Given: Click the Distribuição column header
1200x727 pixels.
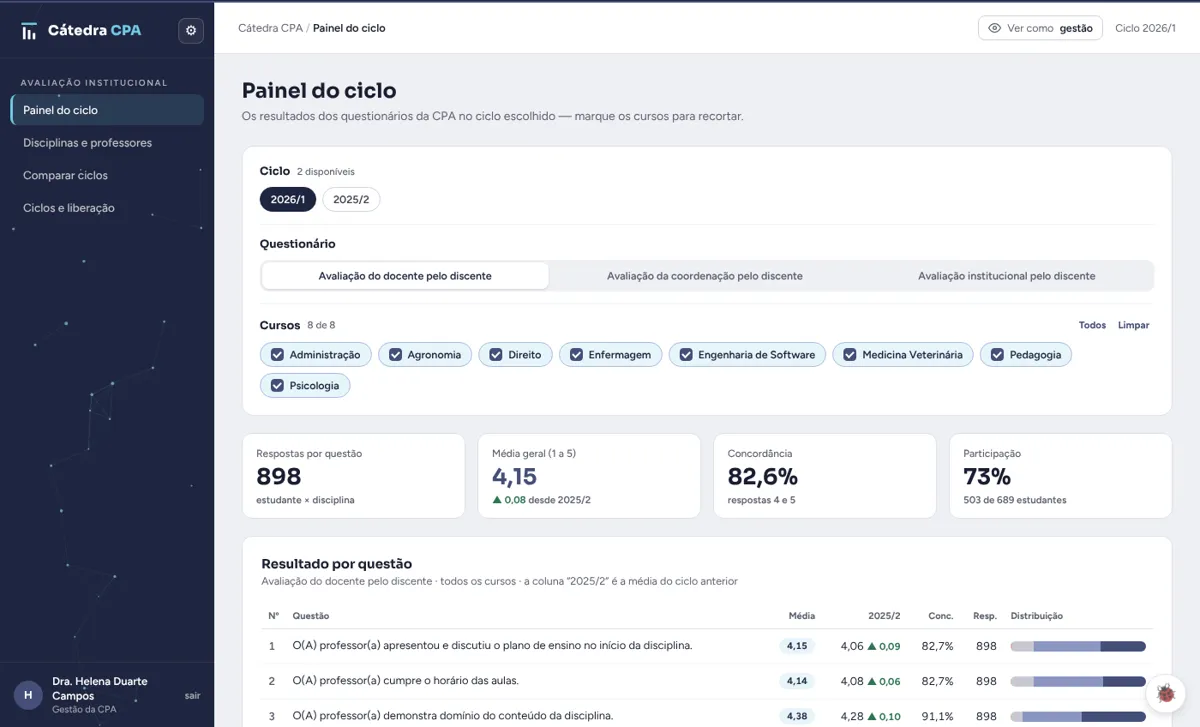Looking at the screenshot, I should point(1037,616).
